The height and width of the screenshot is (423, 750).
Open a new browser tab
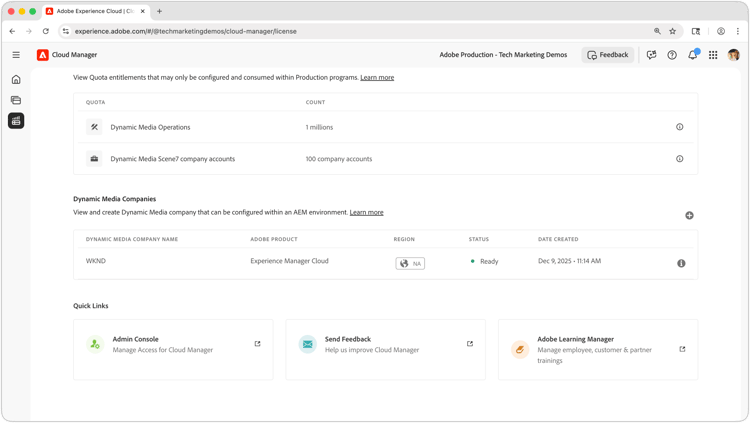pyautogui.click(x=159, y=11)
